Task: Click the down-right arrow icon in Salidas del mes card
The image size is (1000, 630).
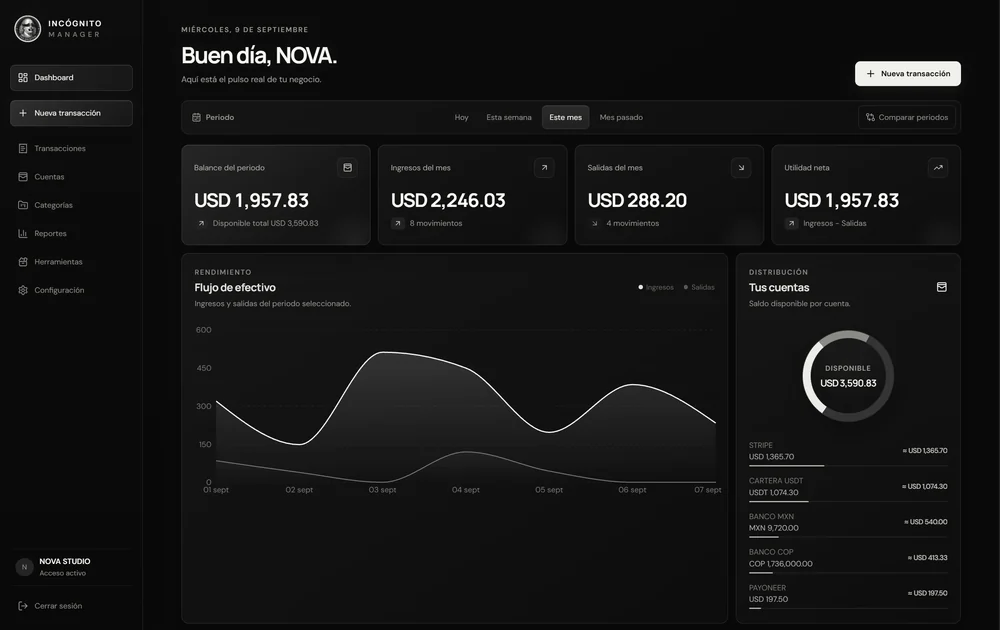Action: 741,168
